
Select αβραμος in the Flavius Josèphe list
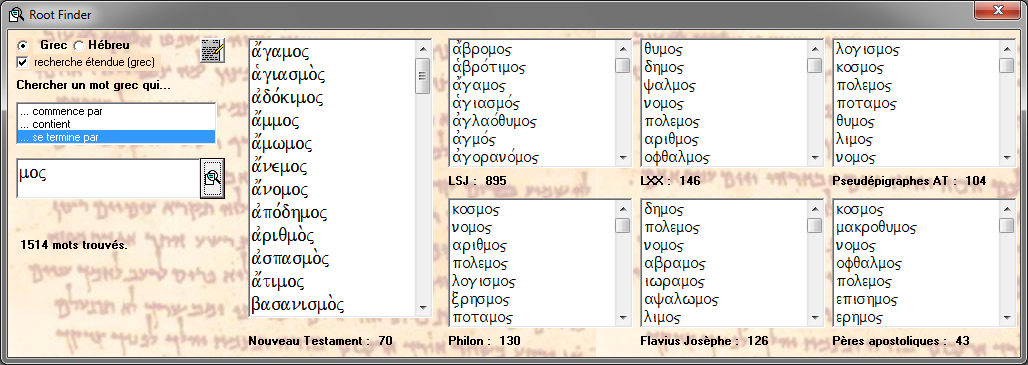(675, 264)
